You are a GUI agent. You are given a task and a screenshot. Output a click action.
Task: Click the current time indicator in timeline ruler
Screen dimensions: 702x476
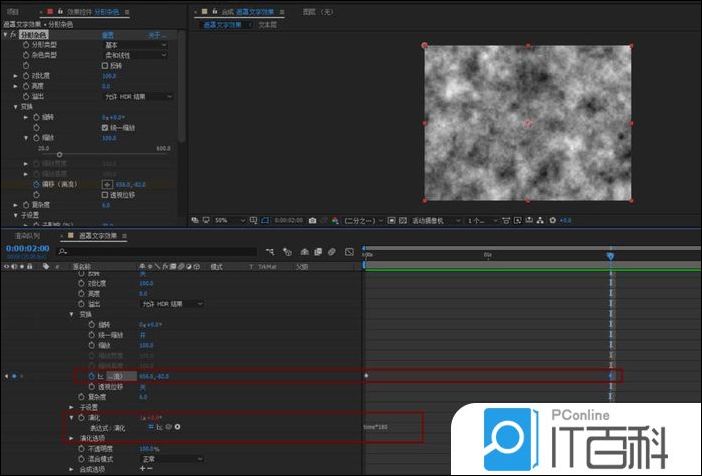[610, 256]
